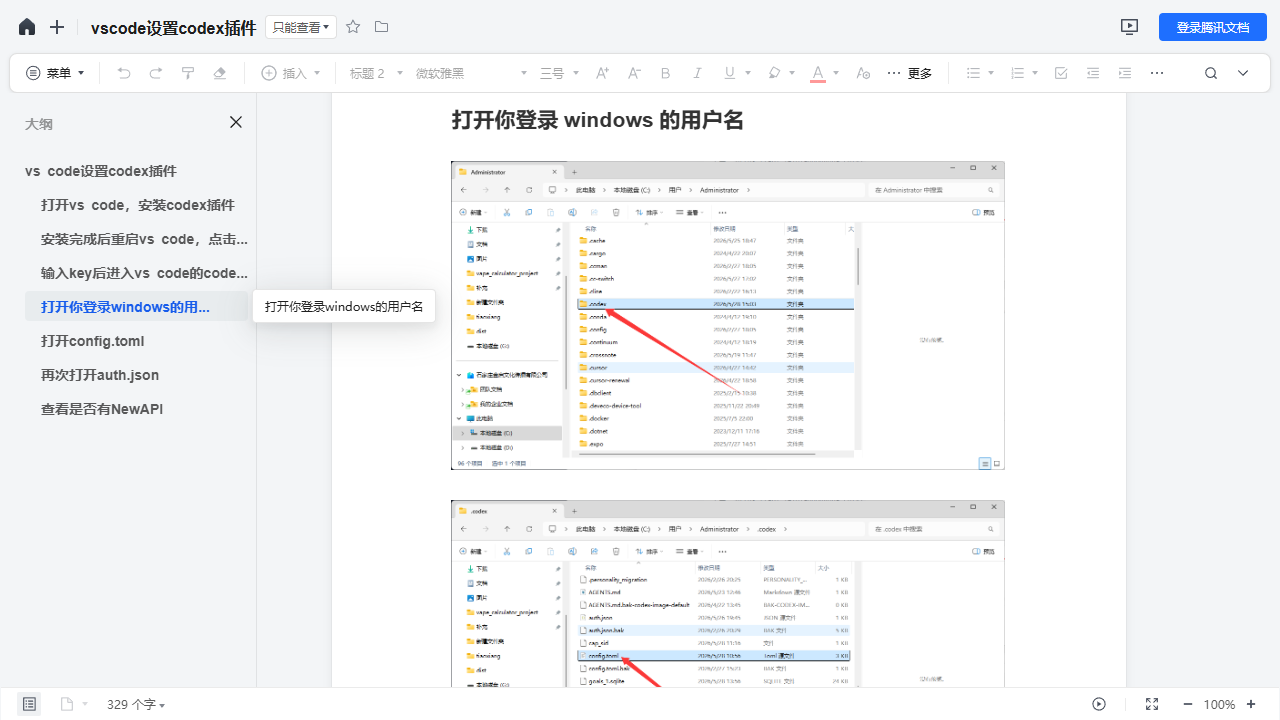Close the outline panel
The height and width of the screenshot is (720, 1280).
(236, 122)
